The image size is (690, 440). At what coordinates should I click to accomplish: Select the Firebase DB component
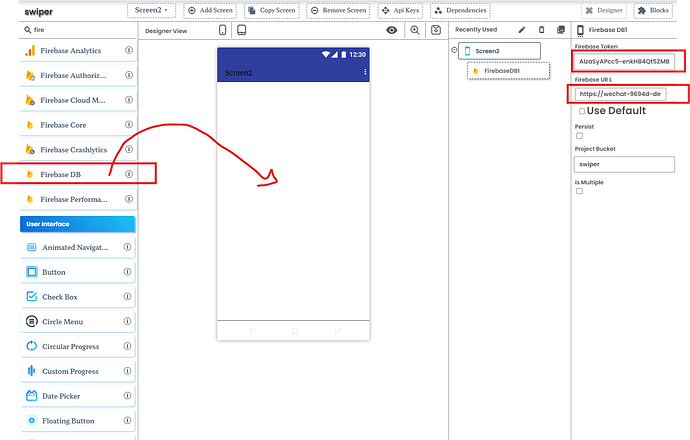[x=78, y=174]
